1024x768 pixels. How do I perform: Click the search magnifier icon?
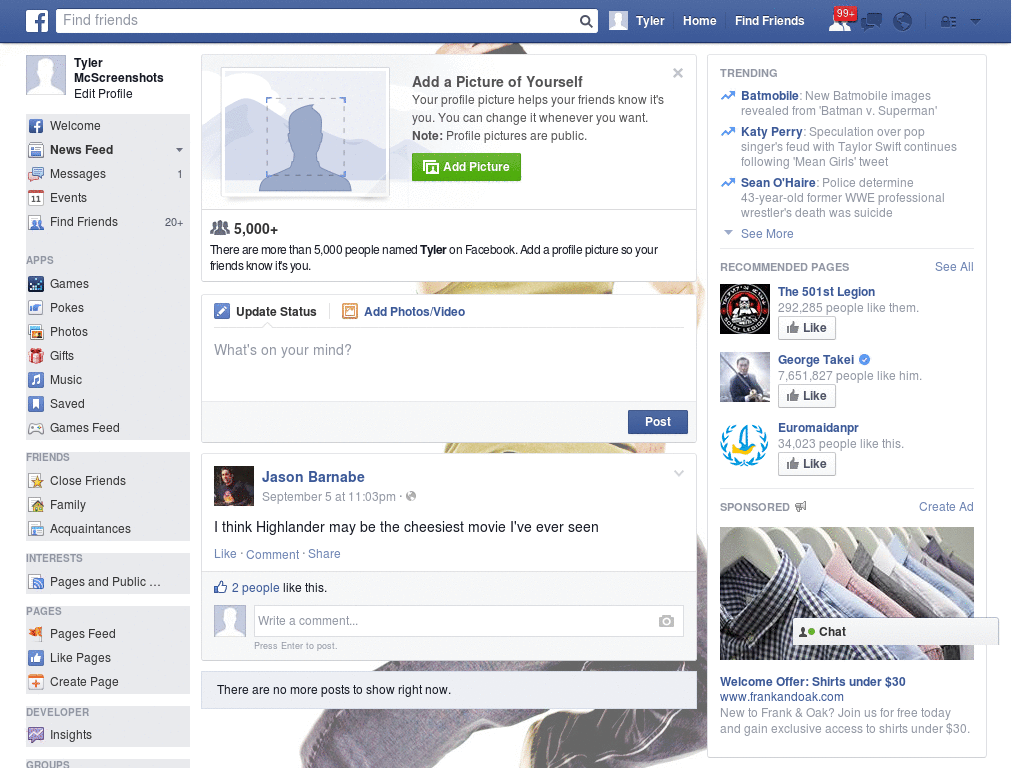586,21
